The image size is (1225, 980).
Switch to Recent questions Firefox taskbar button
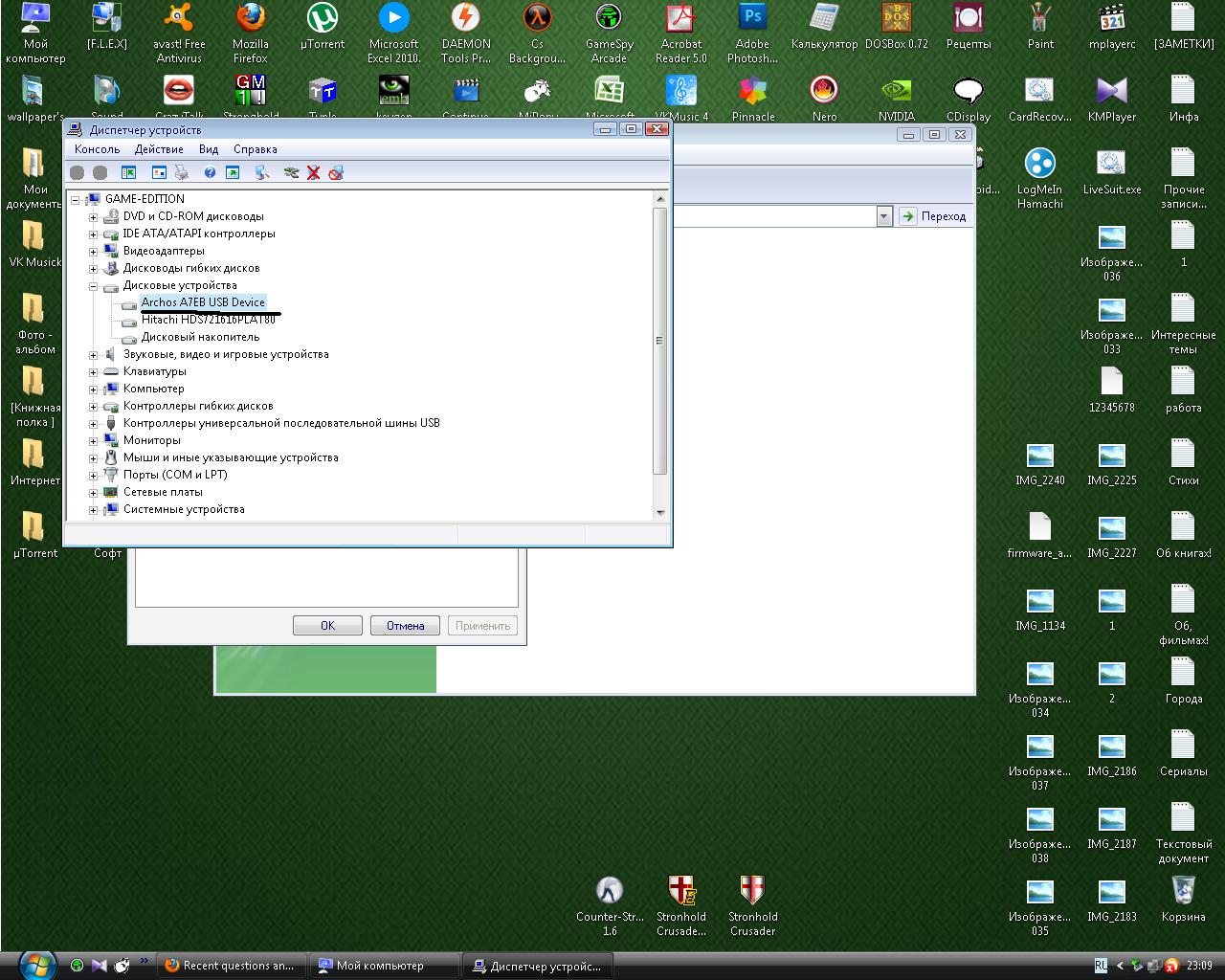click(x=231, y=966)
